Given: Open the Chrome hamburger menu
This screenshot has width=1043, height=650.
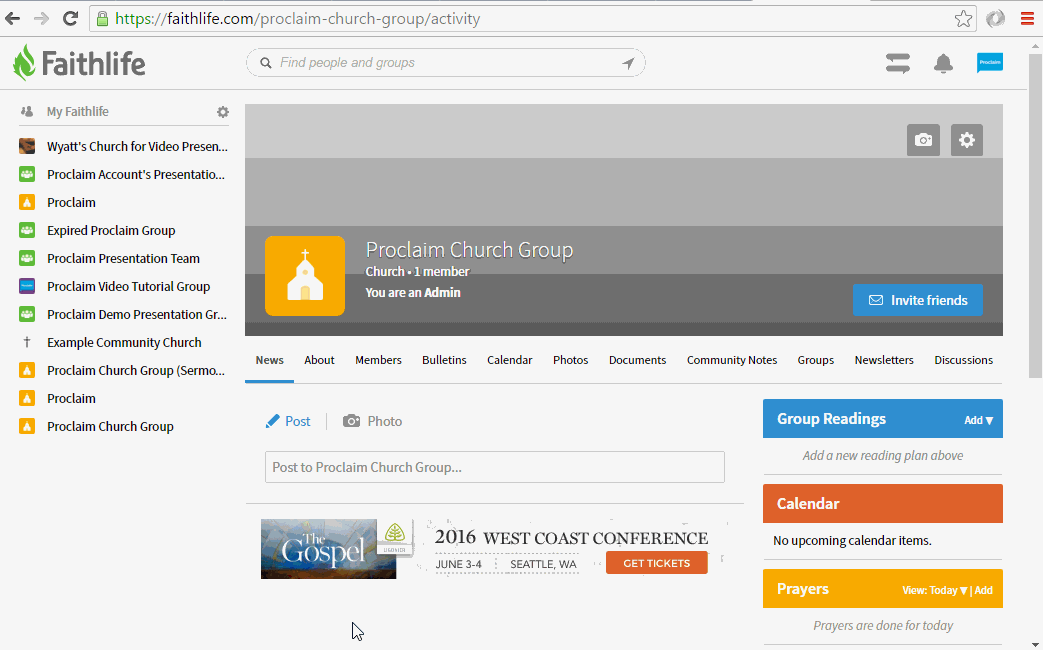Looking at the screenshot, I should point(1028,19).
